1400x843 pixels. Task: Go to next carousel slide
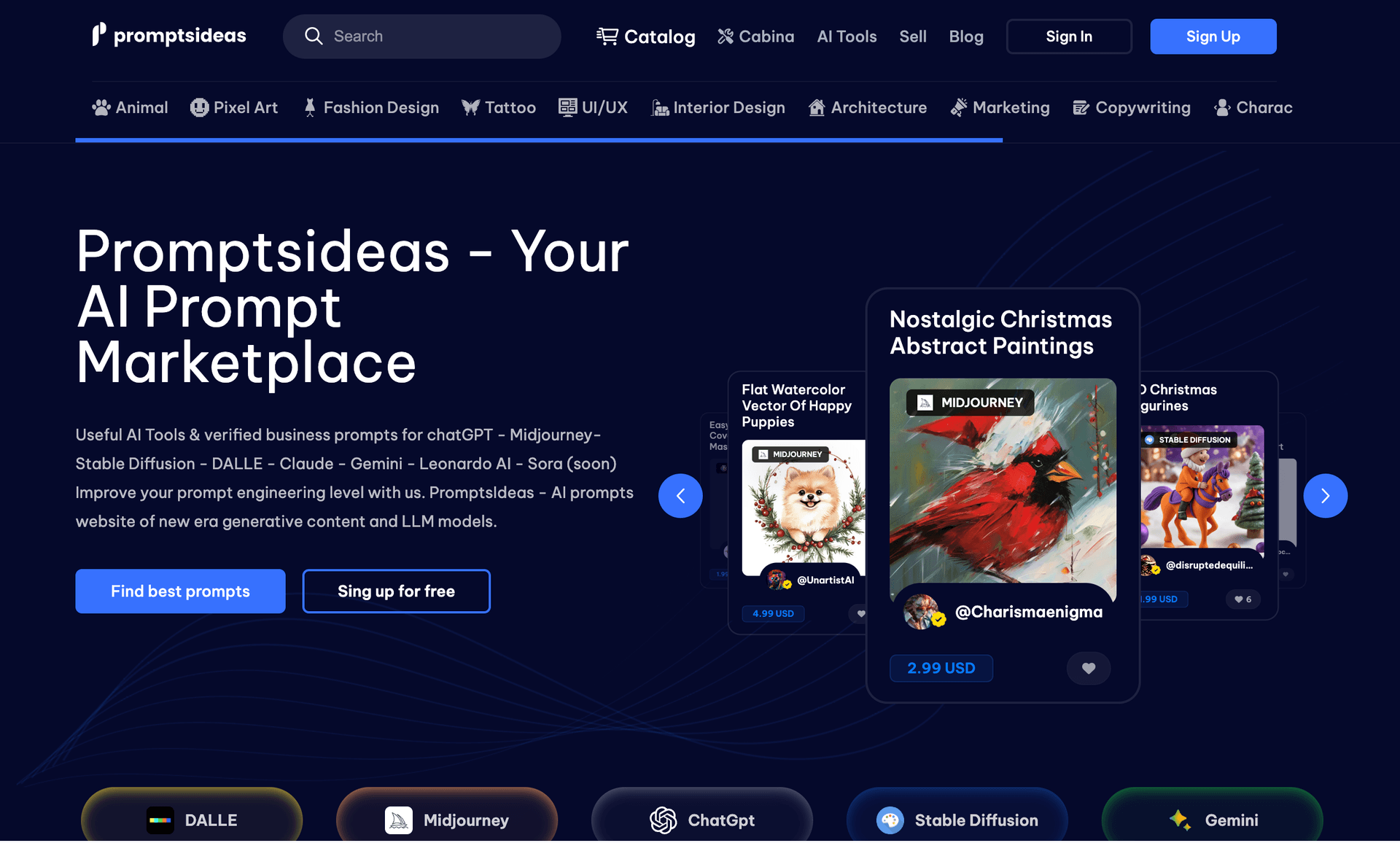1325,496
